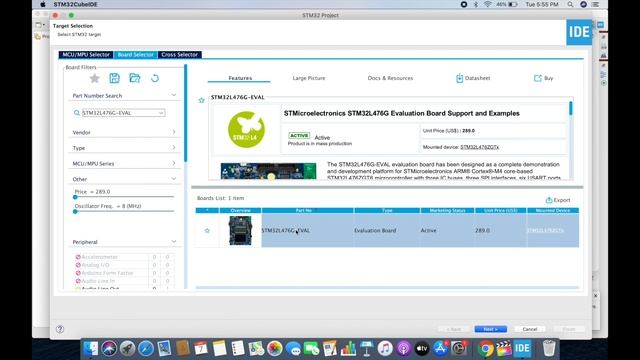The image size is (640, 360).
Task: Open Siri from the dock
Action: (109, 349)
